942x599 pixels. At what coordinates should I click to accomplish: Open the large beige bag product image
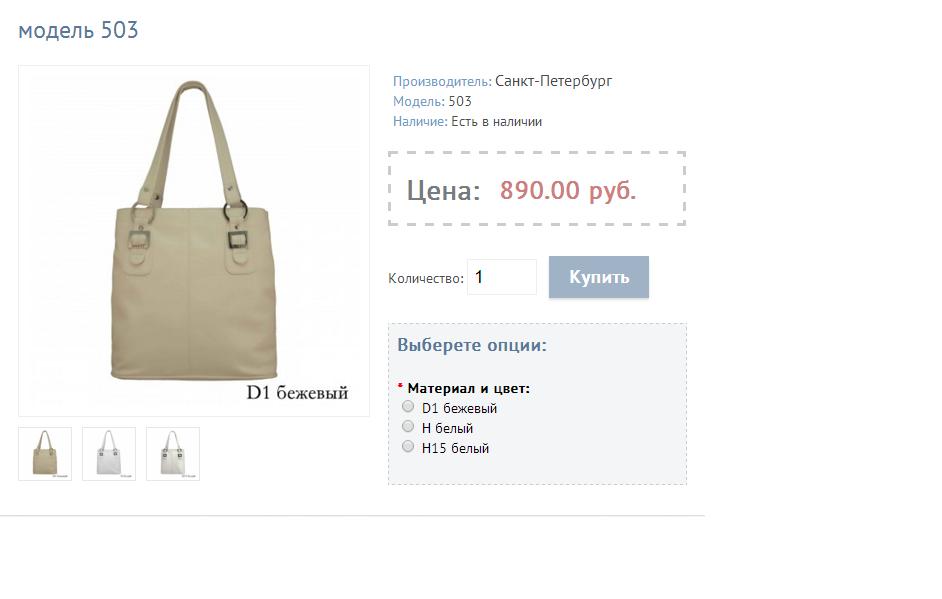tap(194, 241)
